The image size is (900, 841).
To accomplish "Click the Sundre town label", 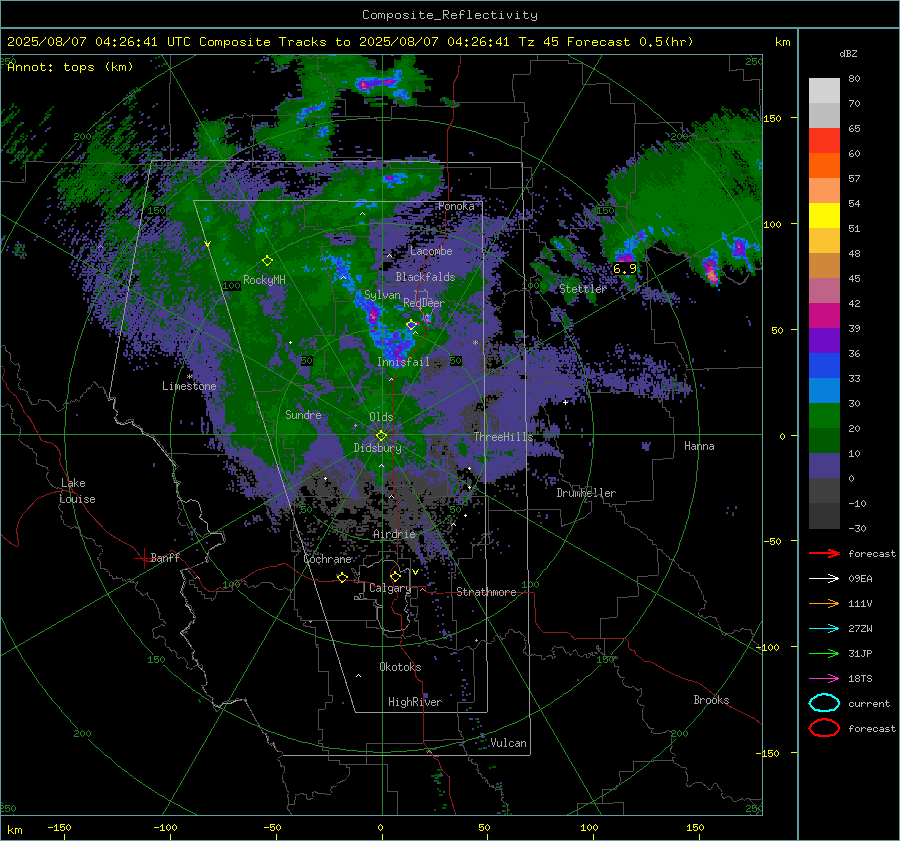I will tap(303, 414).
